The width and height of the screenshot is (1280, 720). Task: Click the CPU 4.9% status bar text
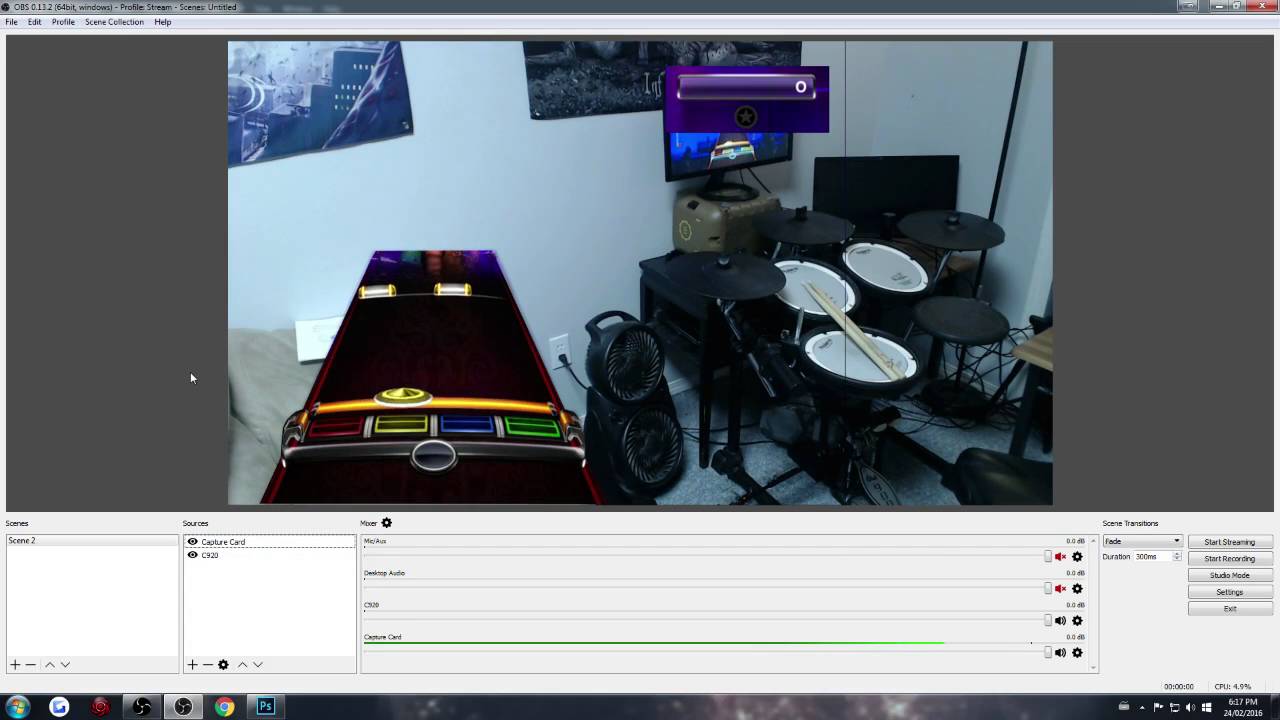[1233, 687]
